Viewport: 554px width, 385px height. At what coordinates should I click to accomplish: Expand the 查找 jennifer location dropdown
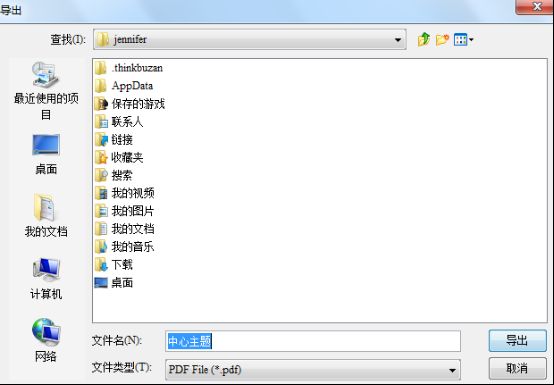pyautogui.click(x=398, y=40)
